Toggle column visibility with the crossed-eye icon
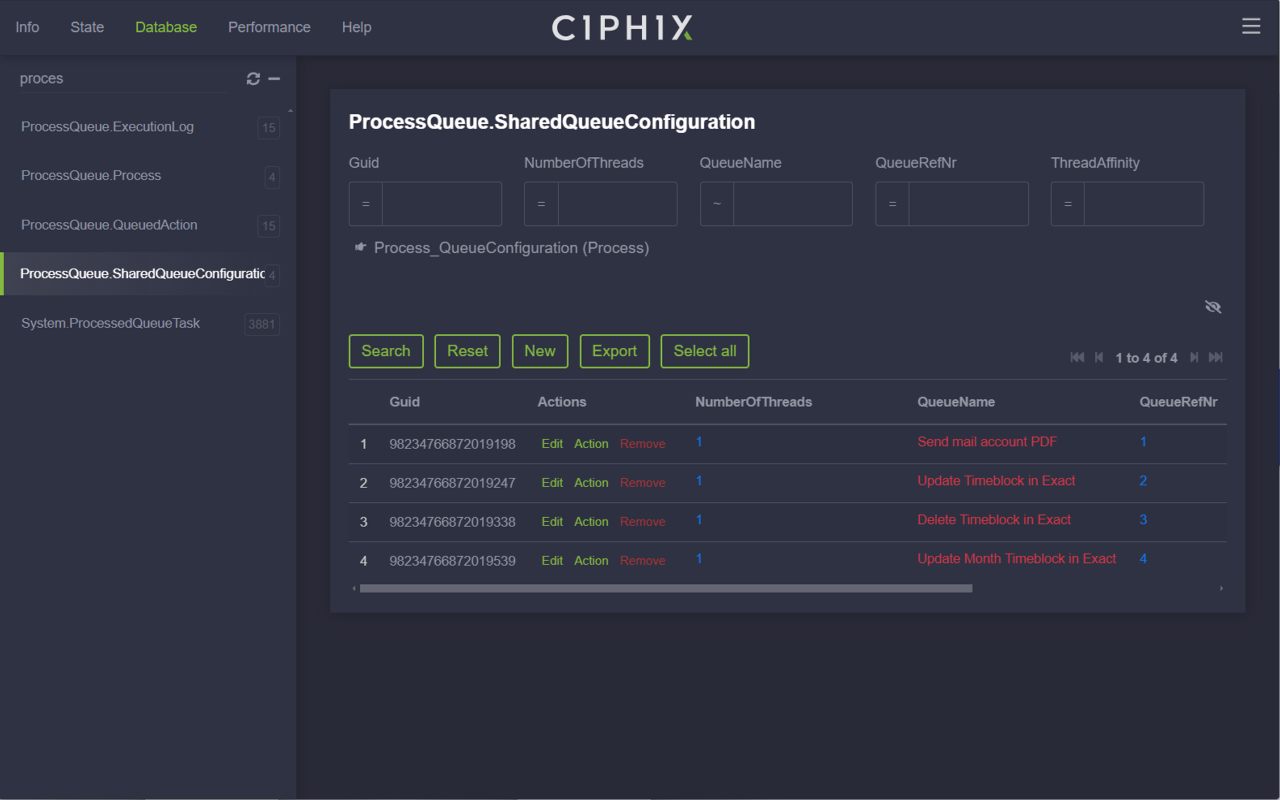The width and height of the screenshot is (1280, 800). [x=1213, y=307]
